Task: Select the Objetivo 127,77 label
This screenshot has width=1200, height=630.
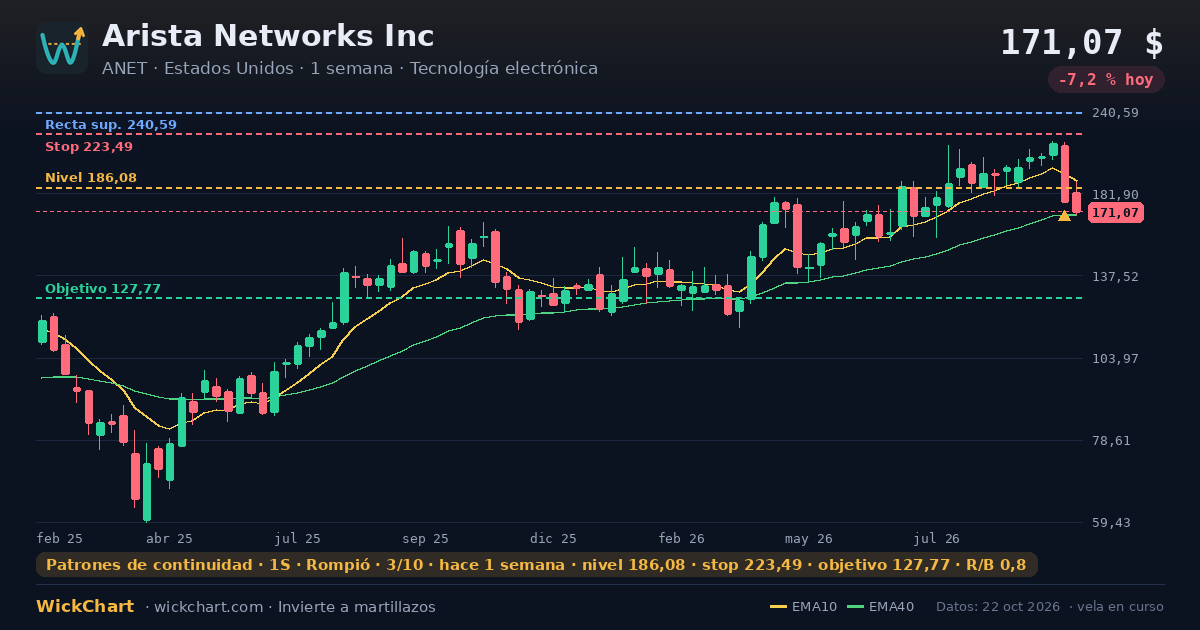Action: (103, 289)
